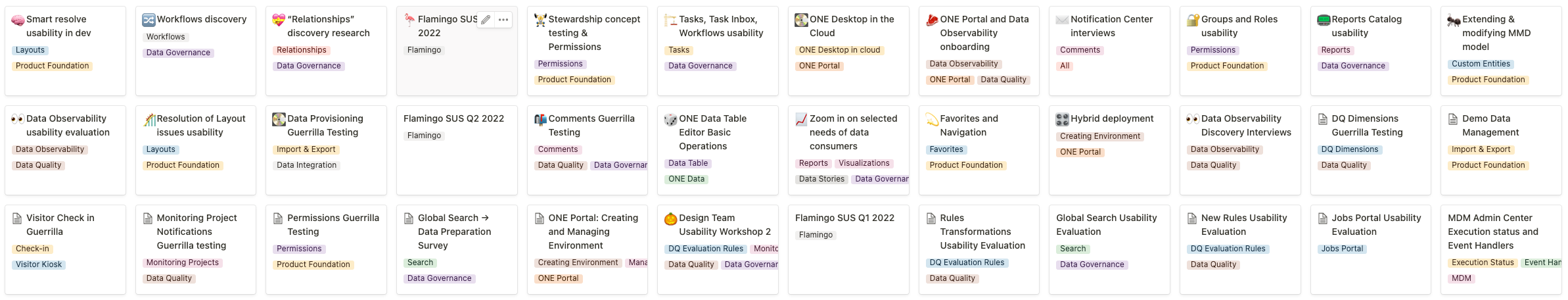This screenshot has height=300, width=1568.
Task: Open the Workflows discovery card
Action: [x=195, y=51]
